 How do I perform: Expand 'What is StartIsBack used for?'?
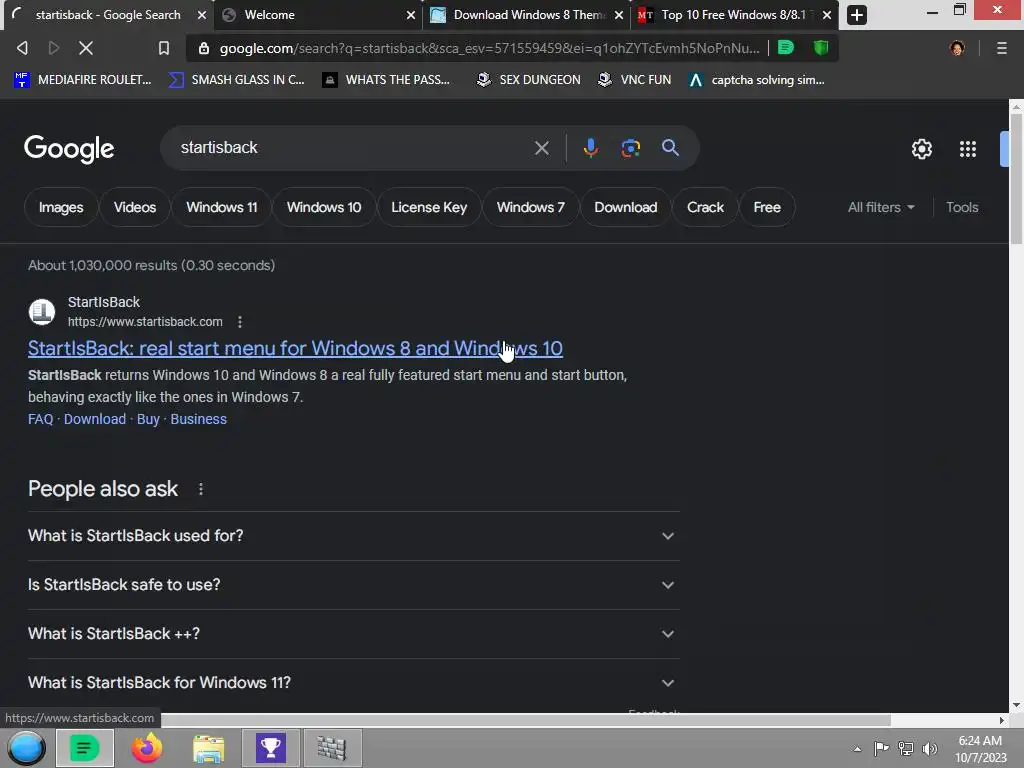(353, 536)
